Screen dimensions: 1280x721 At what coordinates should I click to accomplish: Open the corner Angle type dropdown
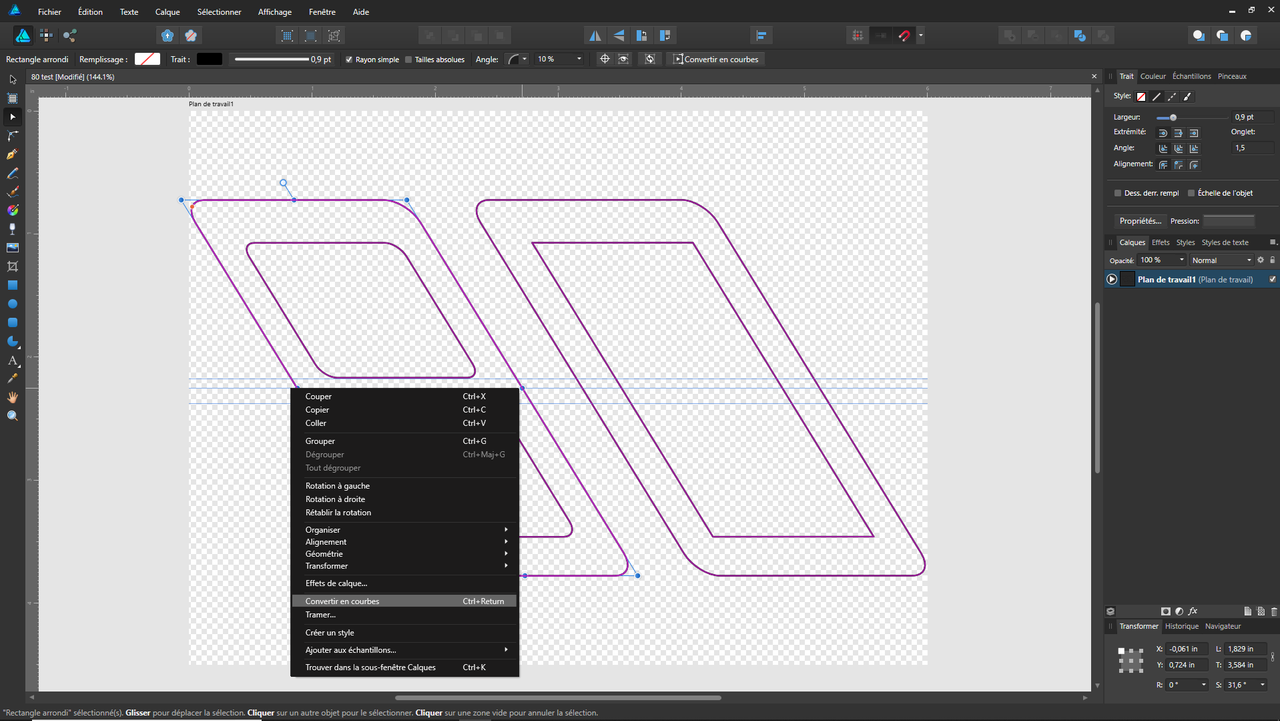pos(516,59)
